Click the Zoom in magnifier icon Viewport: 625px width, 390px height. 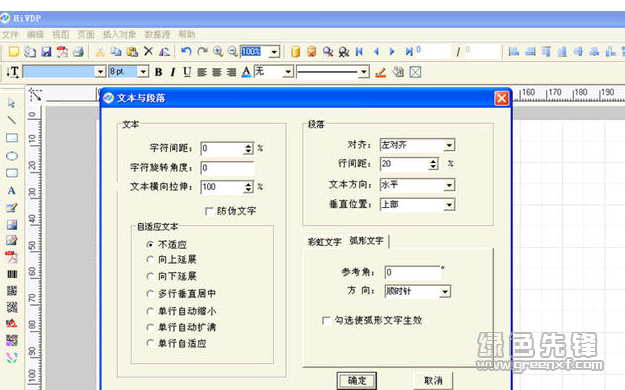click(218, 51)
